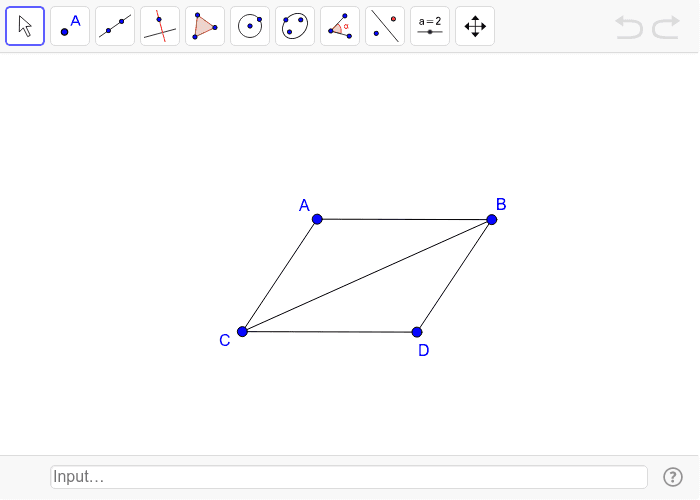This screenshot has width=700, height=500.
Task: Select the Ellipse tool
Action: tap(295, 26)
